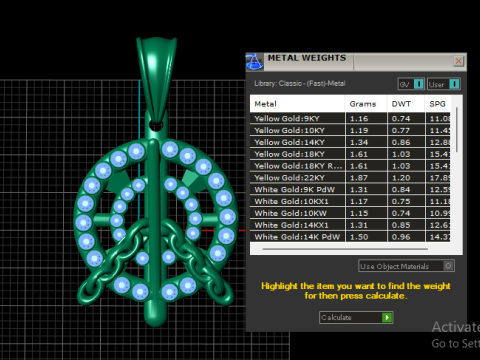Select the White Gold:10KW row
The height and width of the screenshot is (360, 480).
pyautogui.click(x=350, y=213)
